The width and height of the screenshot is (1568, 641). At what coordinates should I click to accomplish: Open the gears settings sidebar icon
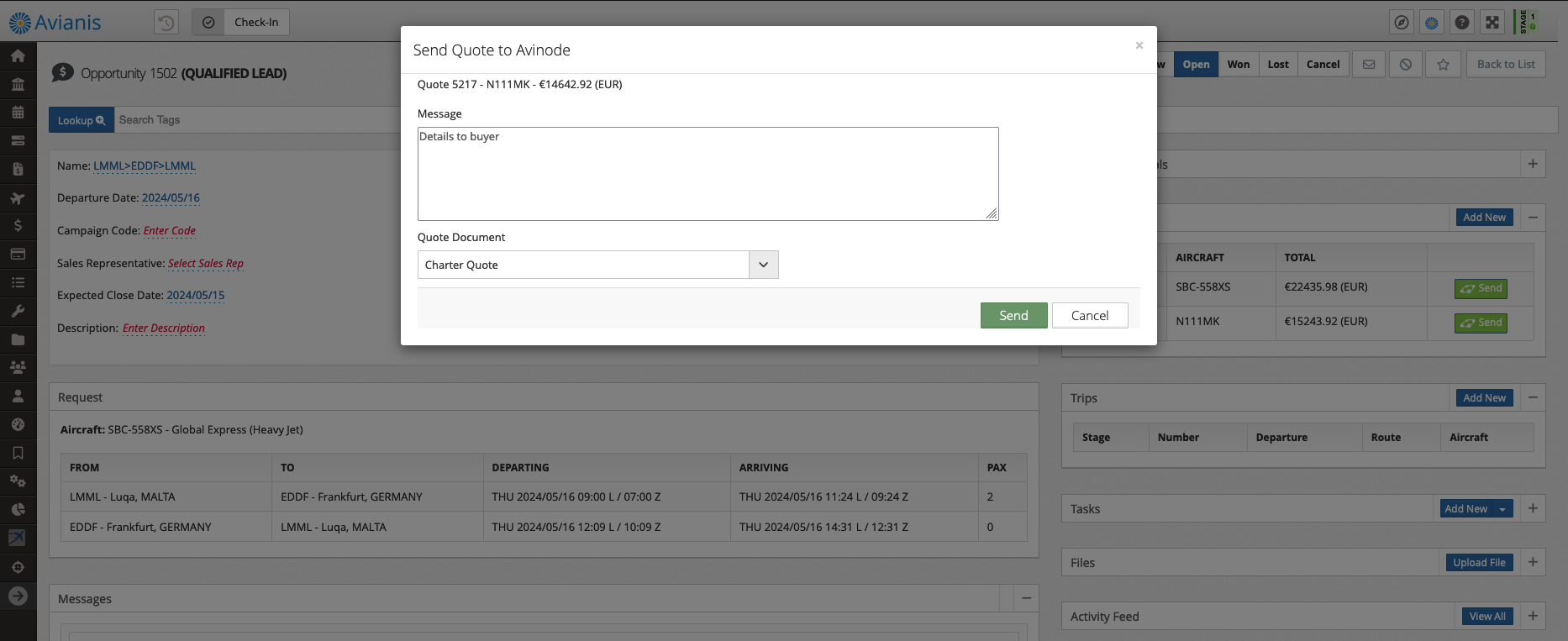pyautogui.click(x=18, y=481)
